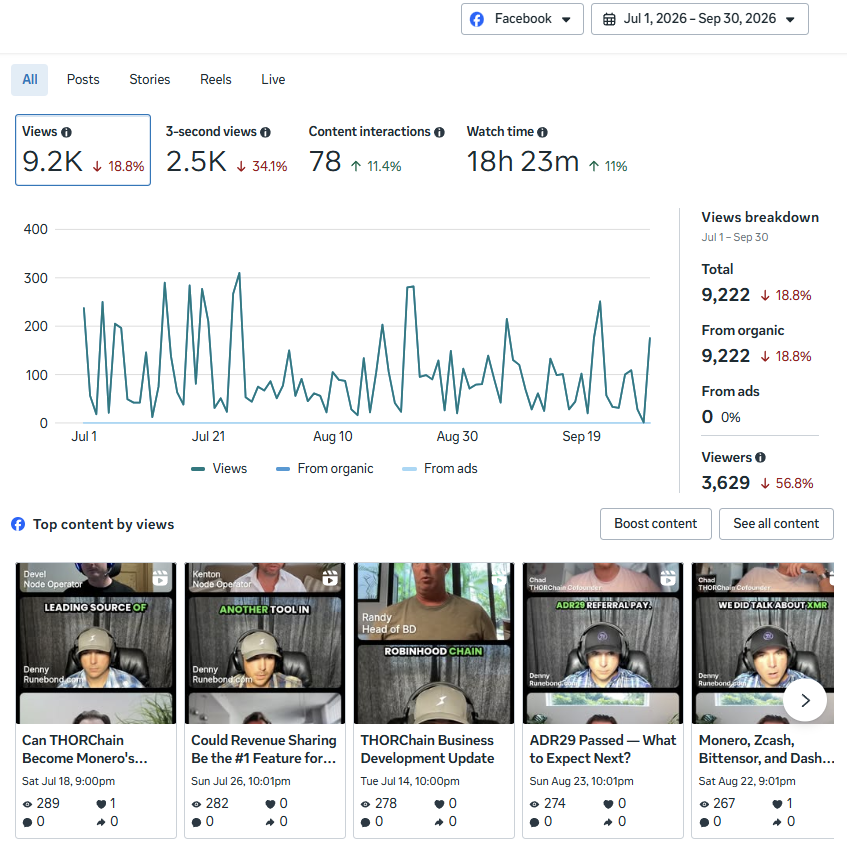Toggle the From organic legend series
Screen dimensions: 847x851
click(324, 469)
